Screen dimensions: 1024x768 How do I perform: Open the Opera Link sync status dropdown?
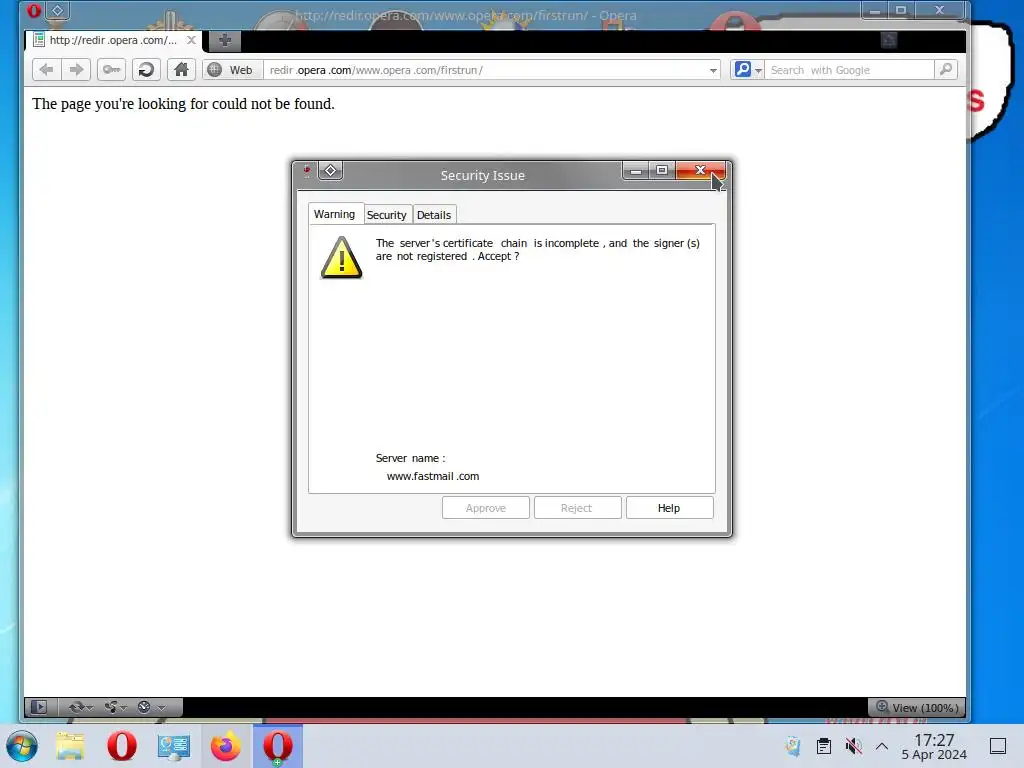(81, 707)
